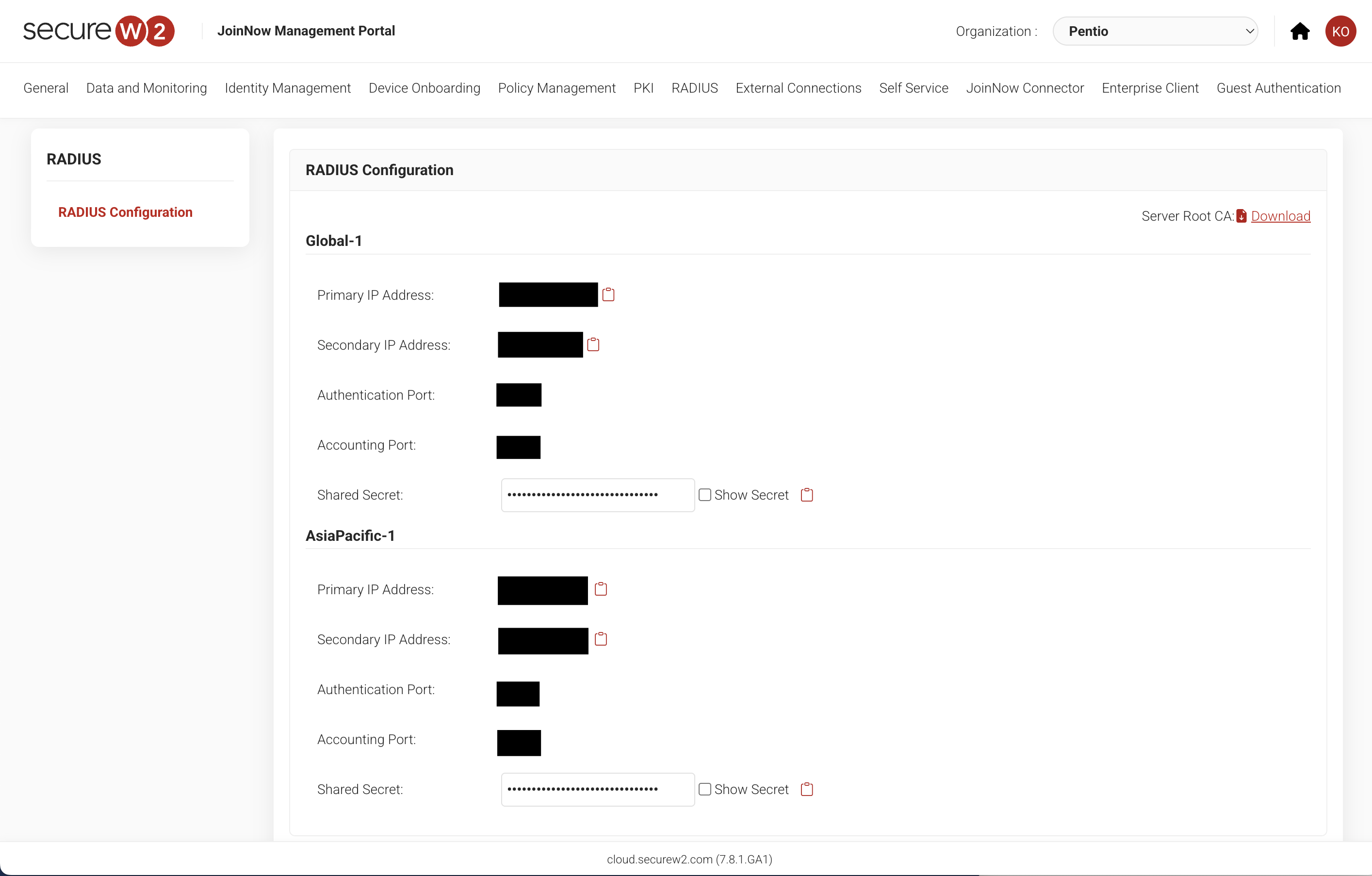Open Enterprise Client menu
Image resolution: width=1372 pixels, height=876 pixels.
coord(1150,88)
